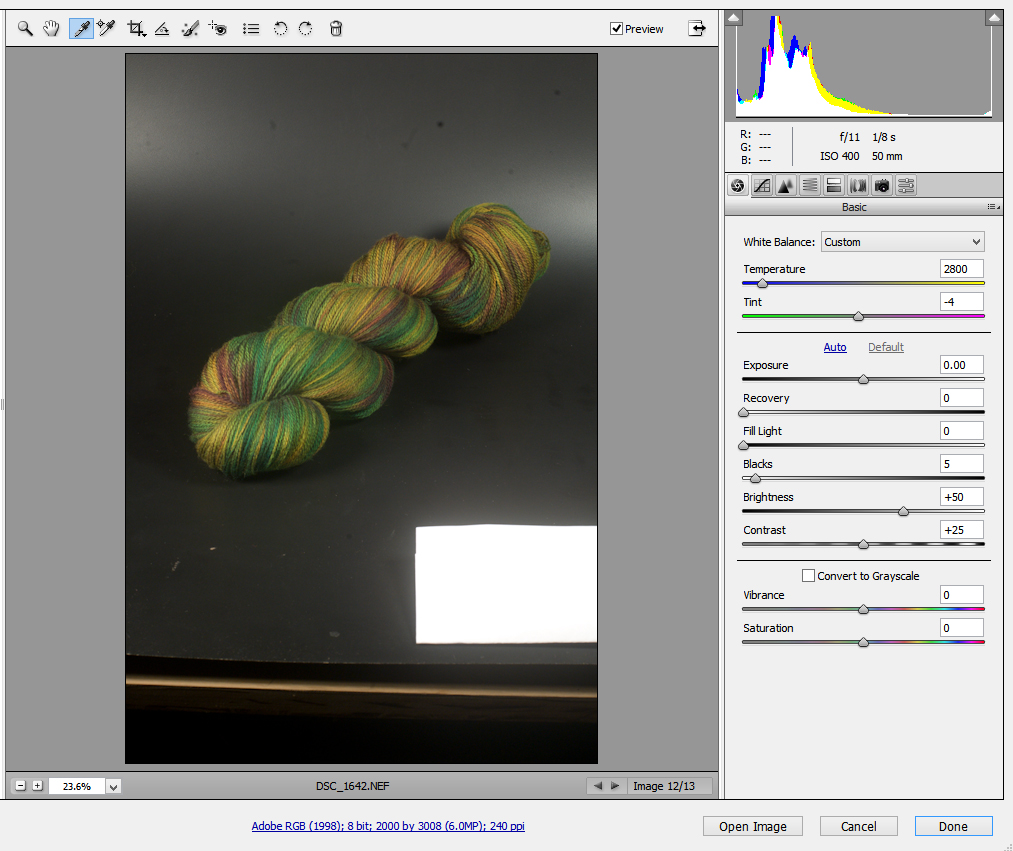Enable Convert to Grayscale checkbox
Screen dimensions: 1013x851
[x=808, y=576]
